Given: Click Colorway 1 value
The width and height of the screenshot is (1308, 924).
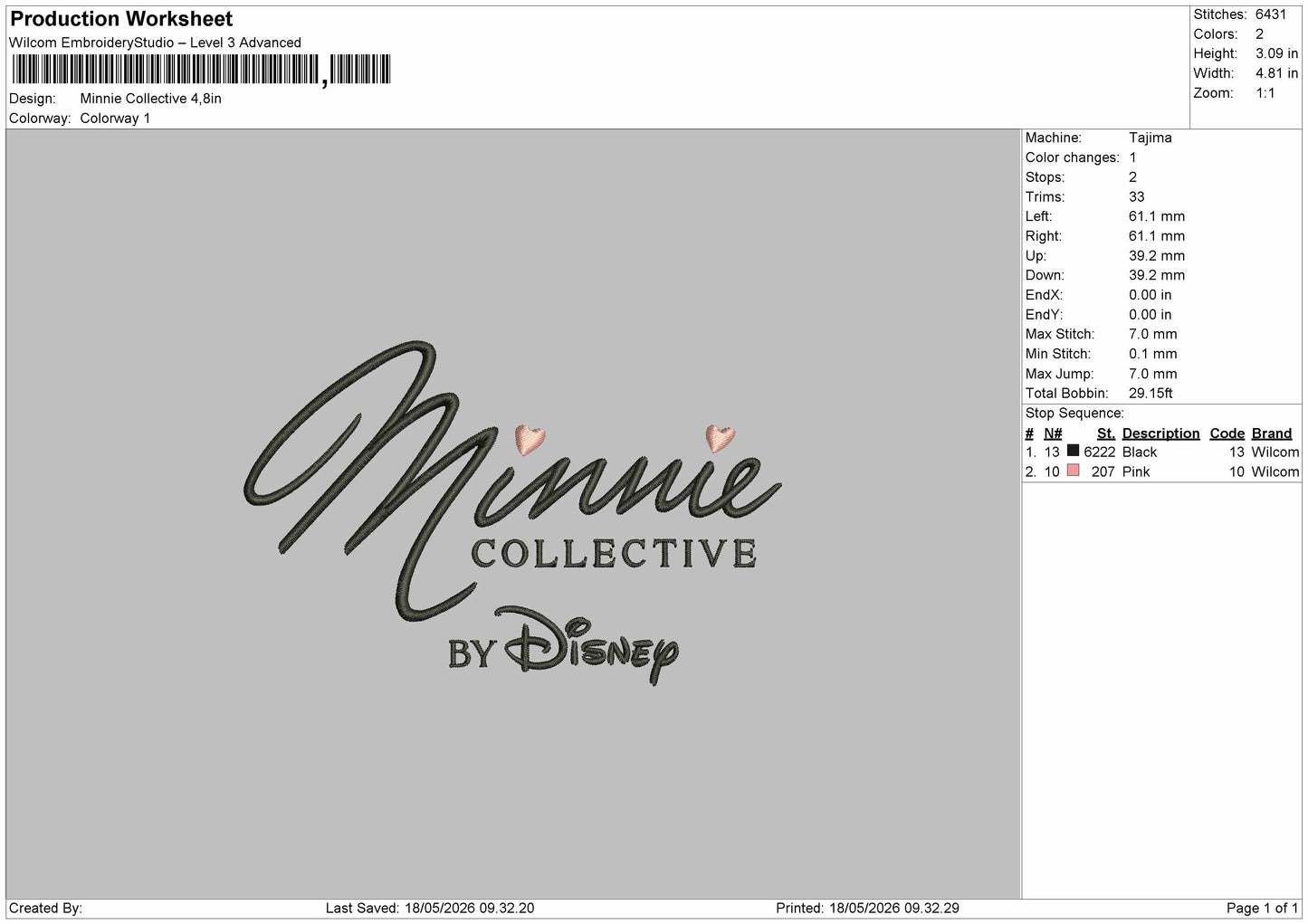Looking at the screenshot, I should pos(115,119).
